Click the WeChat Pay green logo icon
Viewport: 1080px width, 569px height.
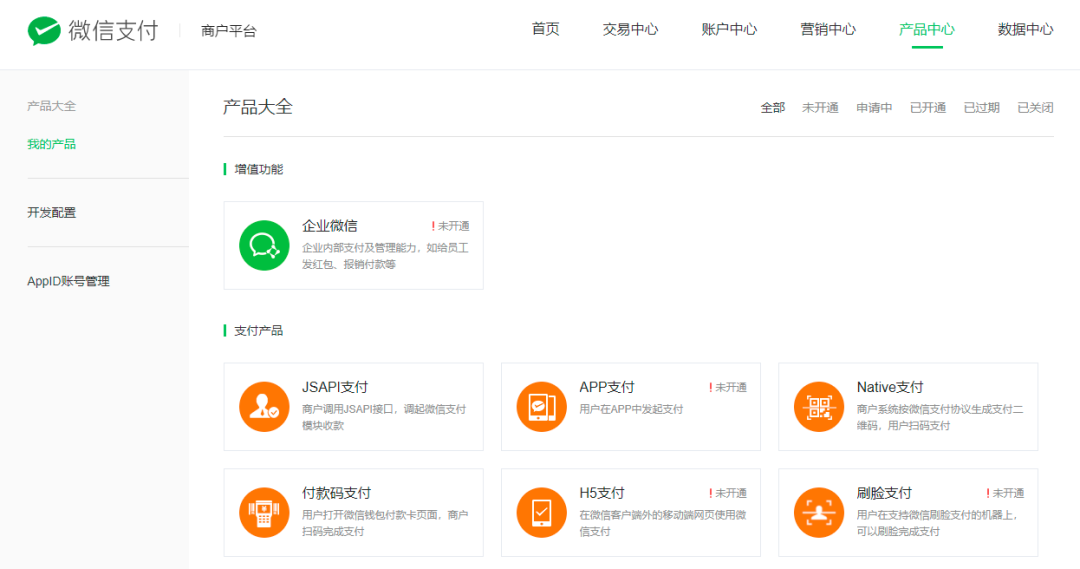coord(44,31)
